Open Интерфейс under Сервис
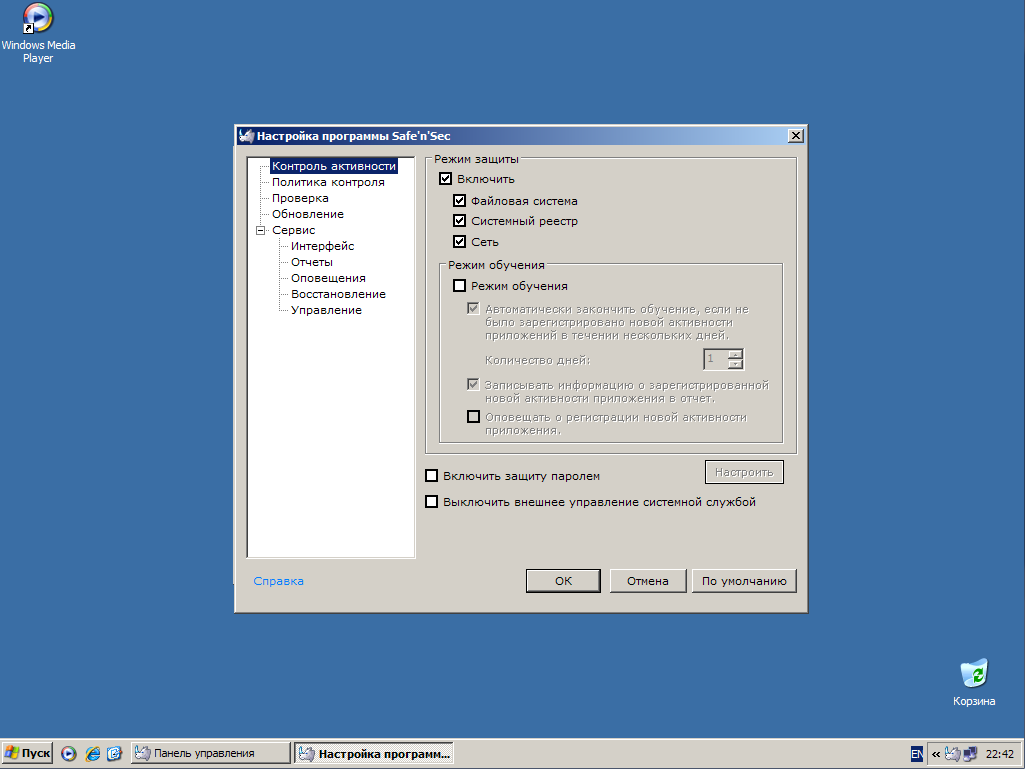Viewport: 1025px width, 769px height. 322,246
